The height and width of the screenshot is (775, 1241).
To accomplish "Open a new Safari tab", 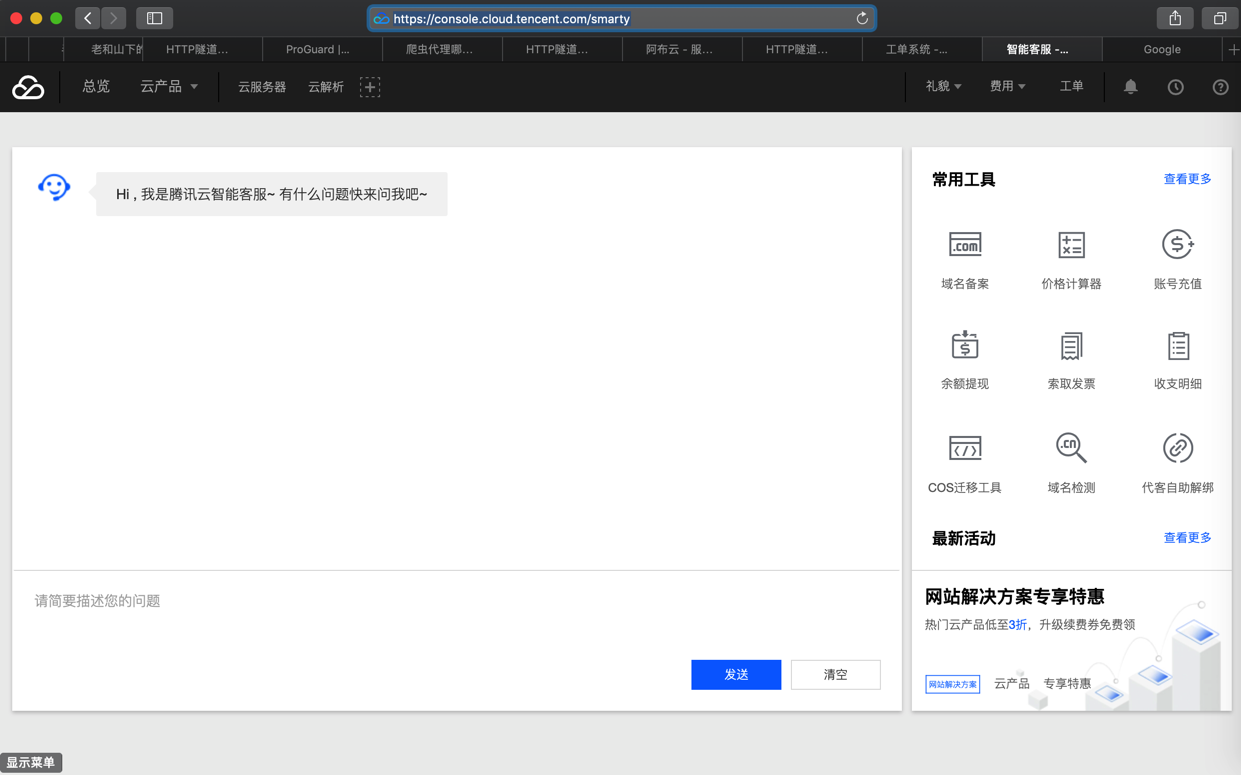I will (1232, 49).
